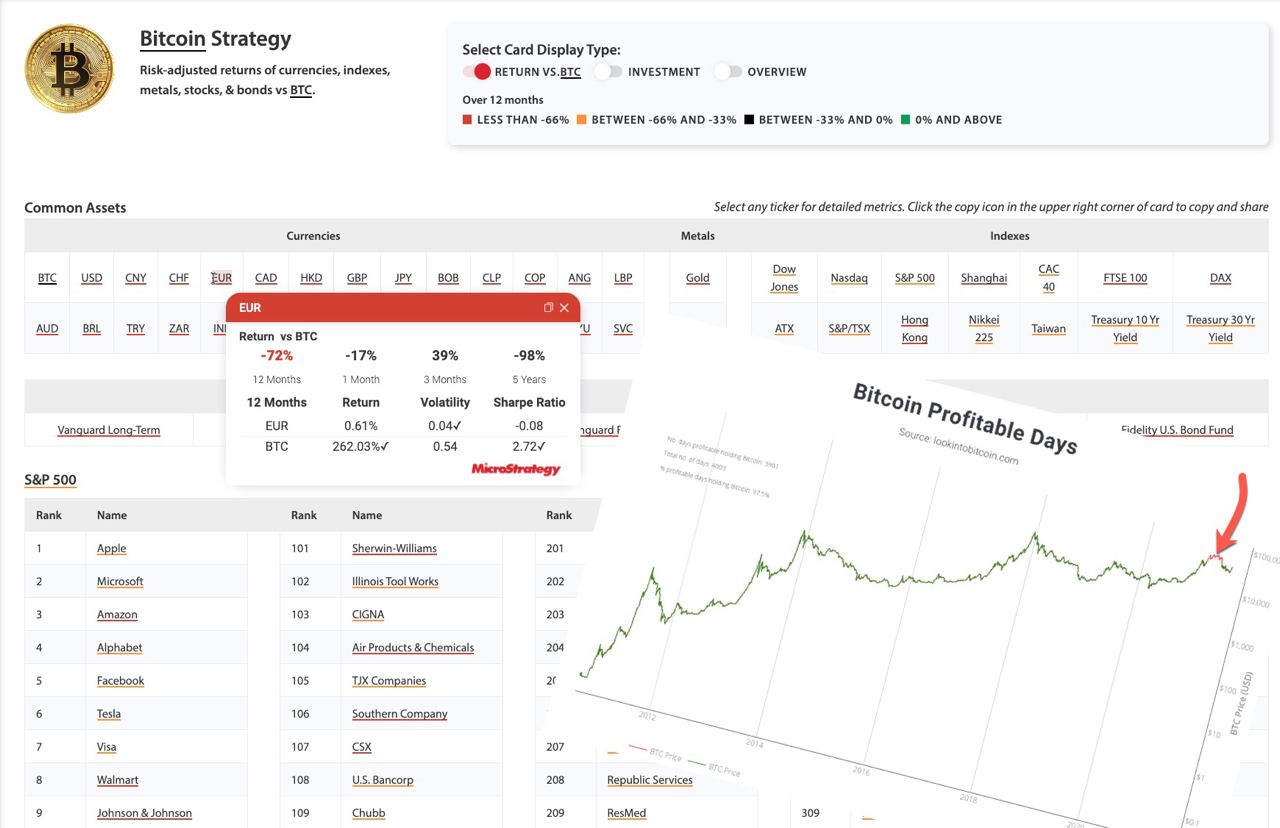1280x828 pixels.
Task: Open the Nikkei 225 index
Action: (x=984, y=329)
